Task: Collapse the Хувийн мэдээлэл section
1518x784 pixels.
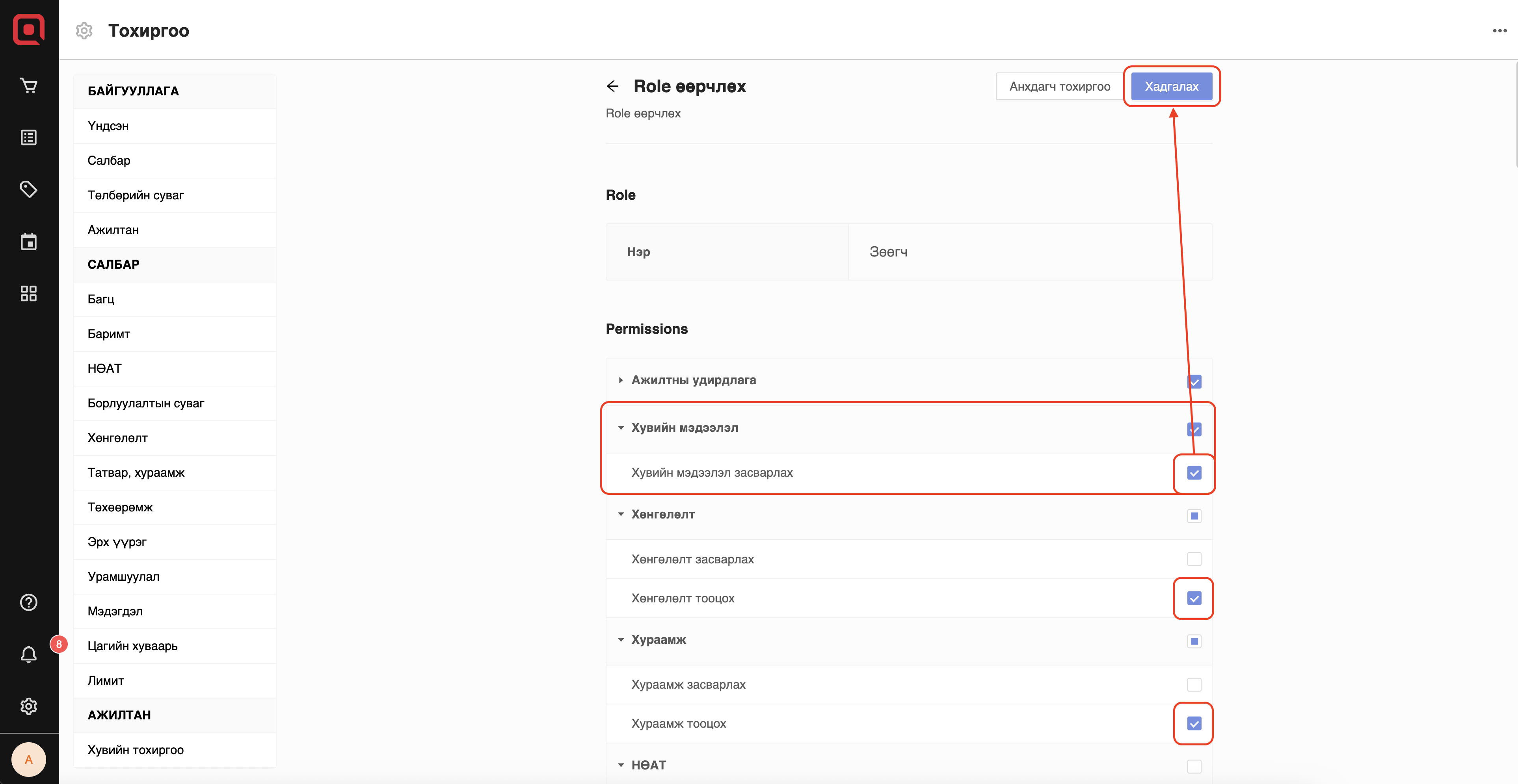Action: pyautogui.click(x=621, y=428)
